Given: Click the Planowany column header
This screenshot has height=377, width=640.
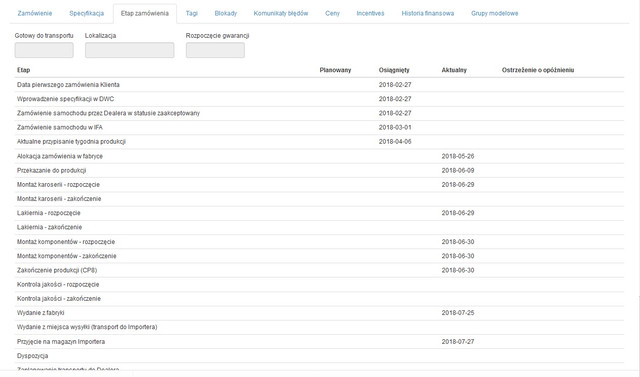Looking at the screenshot, I should pyautogui.click(x=335, y=70).
